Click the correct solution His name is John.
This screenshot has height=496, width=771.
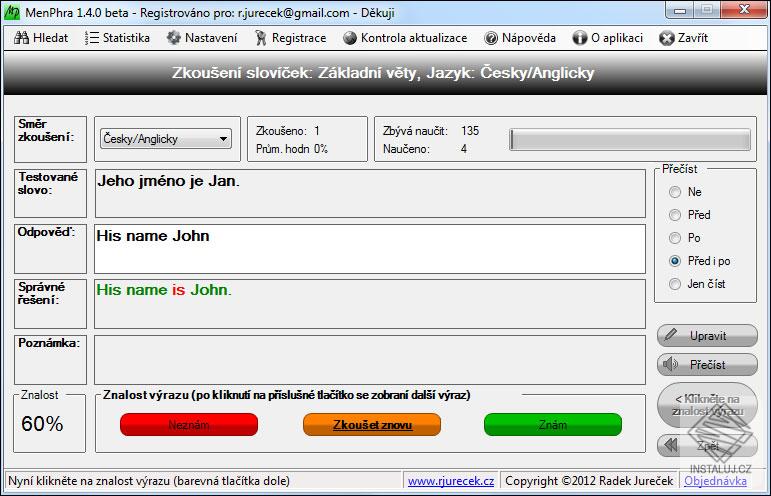click(164, 290)
